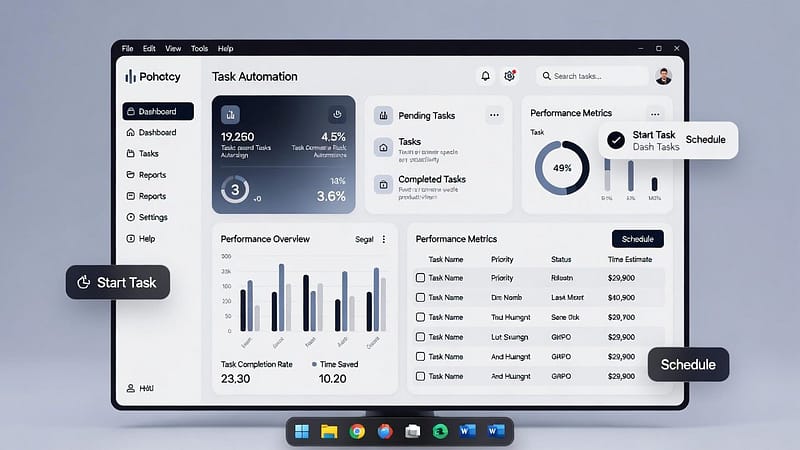Click the Pending Tasks chart icon

point(383,116)
